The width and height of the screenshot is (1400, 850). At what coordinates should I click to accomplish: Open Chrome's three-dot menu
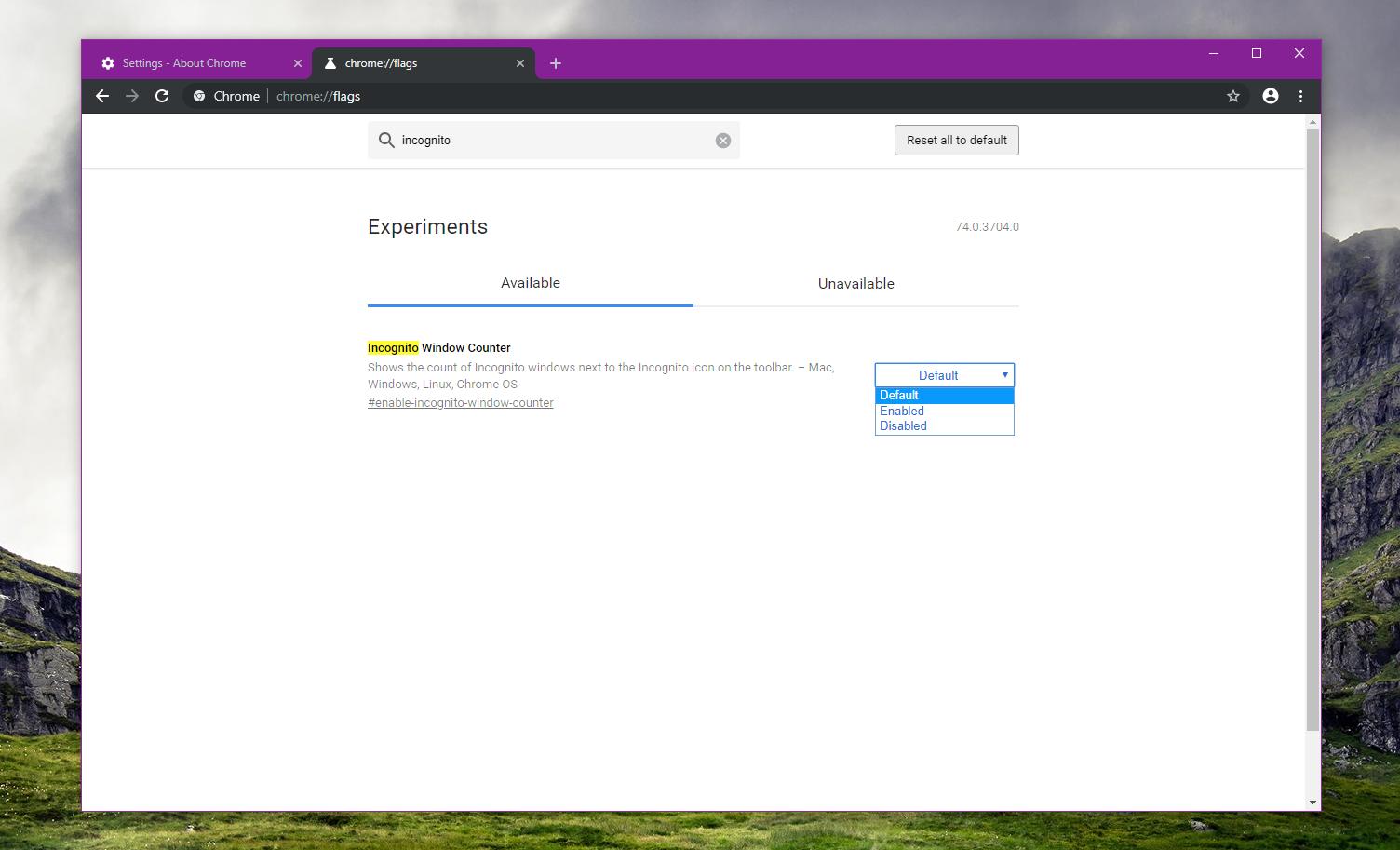tap(1300, 96)
